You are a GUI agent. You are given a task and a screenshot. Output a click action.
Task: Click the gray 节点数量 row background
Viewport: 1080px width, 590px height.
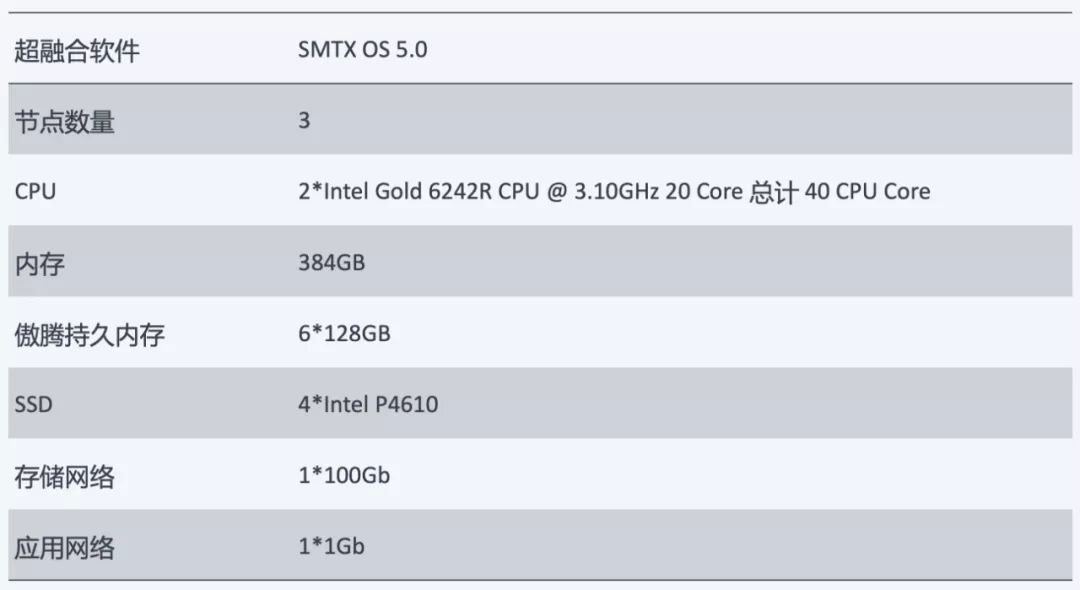pos(540,120)
